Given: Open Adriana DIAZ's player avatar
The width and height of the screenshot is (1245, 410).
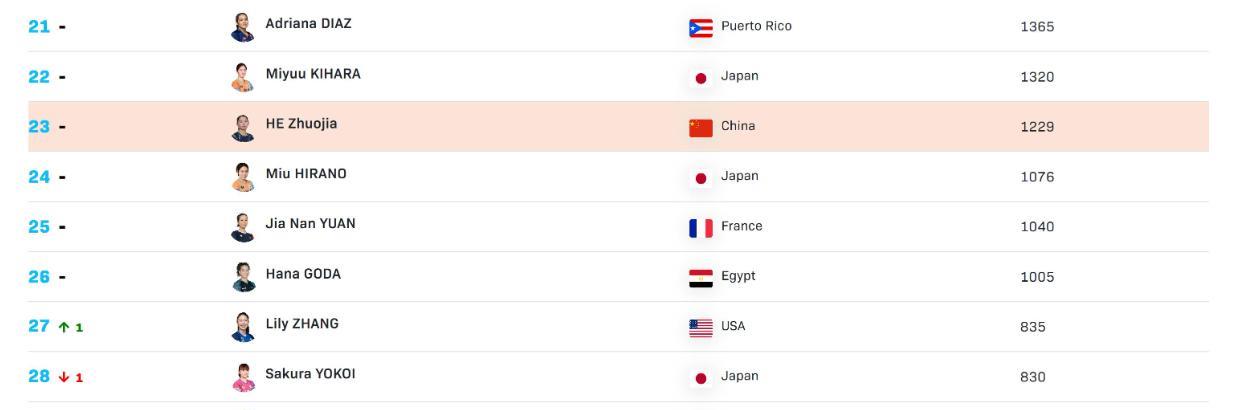Looking at the screenshot, I should click(242, 27).
